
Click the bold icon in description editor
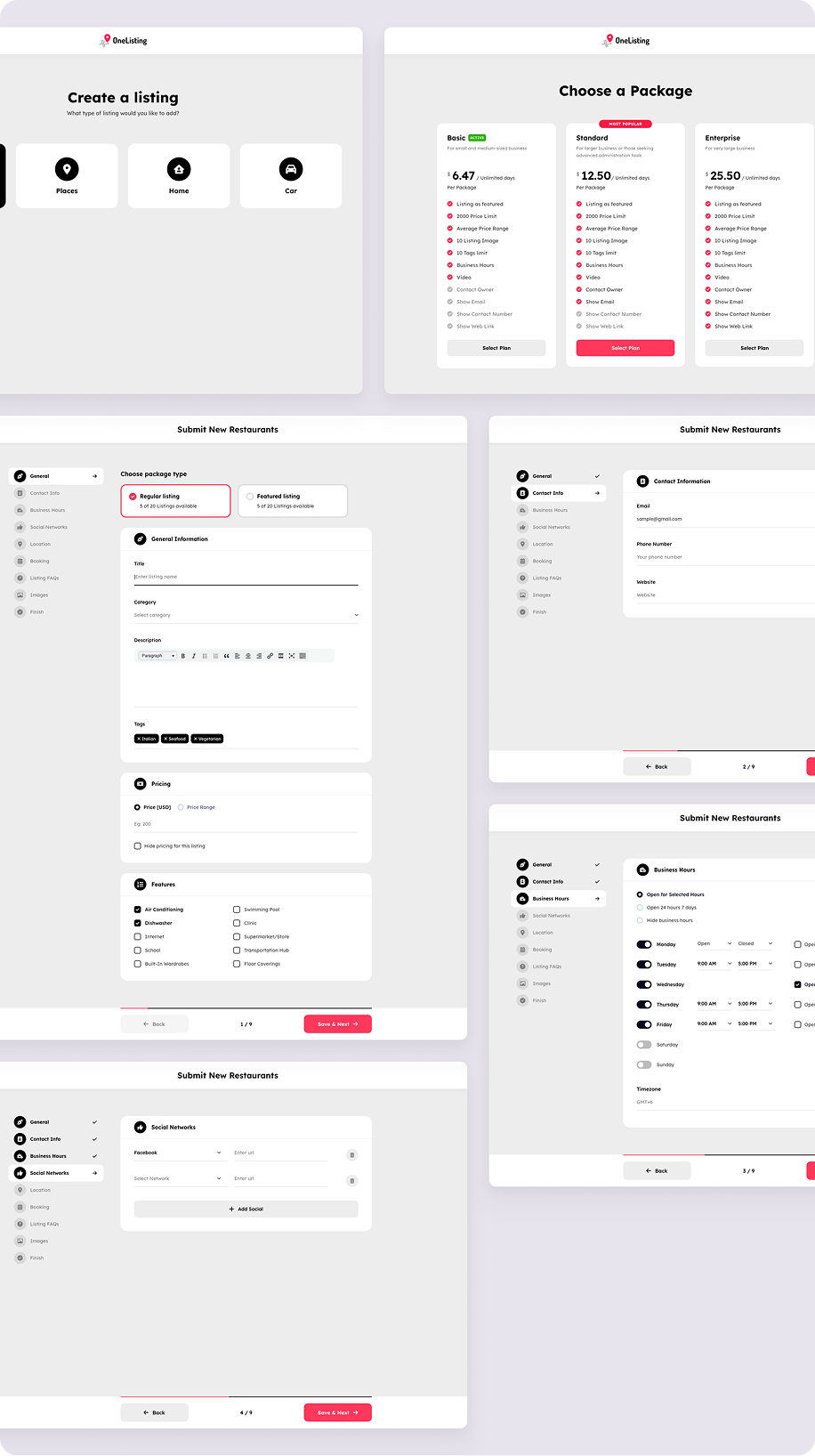[183, 656]
